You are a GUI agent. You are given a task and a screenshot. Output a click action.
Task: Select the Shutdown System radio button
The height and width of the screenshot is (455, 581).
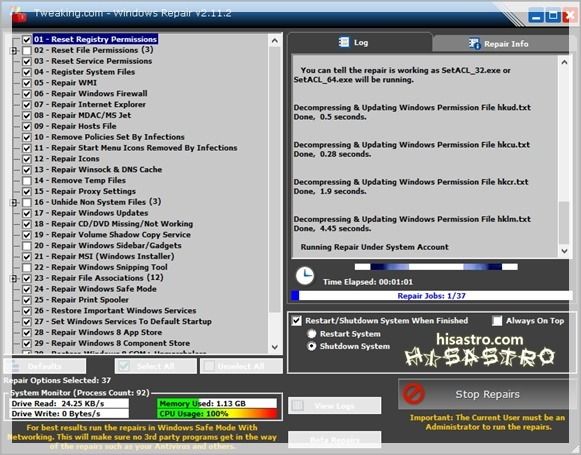(x=312, y=346)
